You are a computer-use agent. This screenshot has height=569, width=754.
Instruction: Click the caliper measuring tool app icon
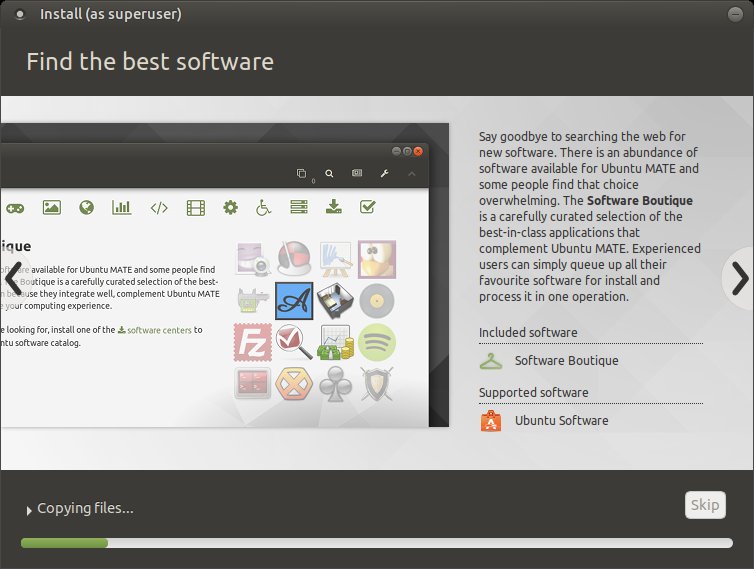click(x=253, y=301)
